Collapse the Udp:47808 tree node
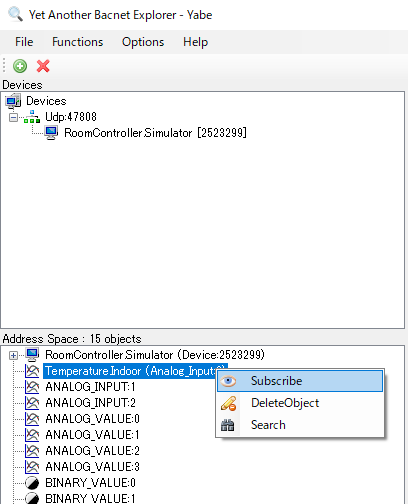Screen dimensions: 408x504 pyautogui.click(x=13, y=117)
